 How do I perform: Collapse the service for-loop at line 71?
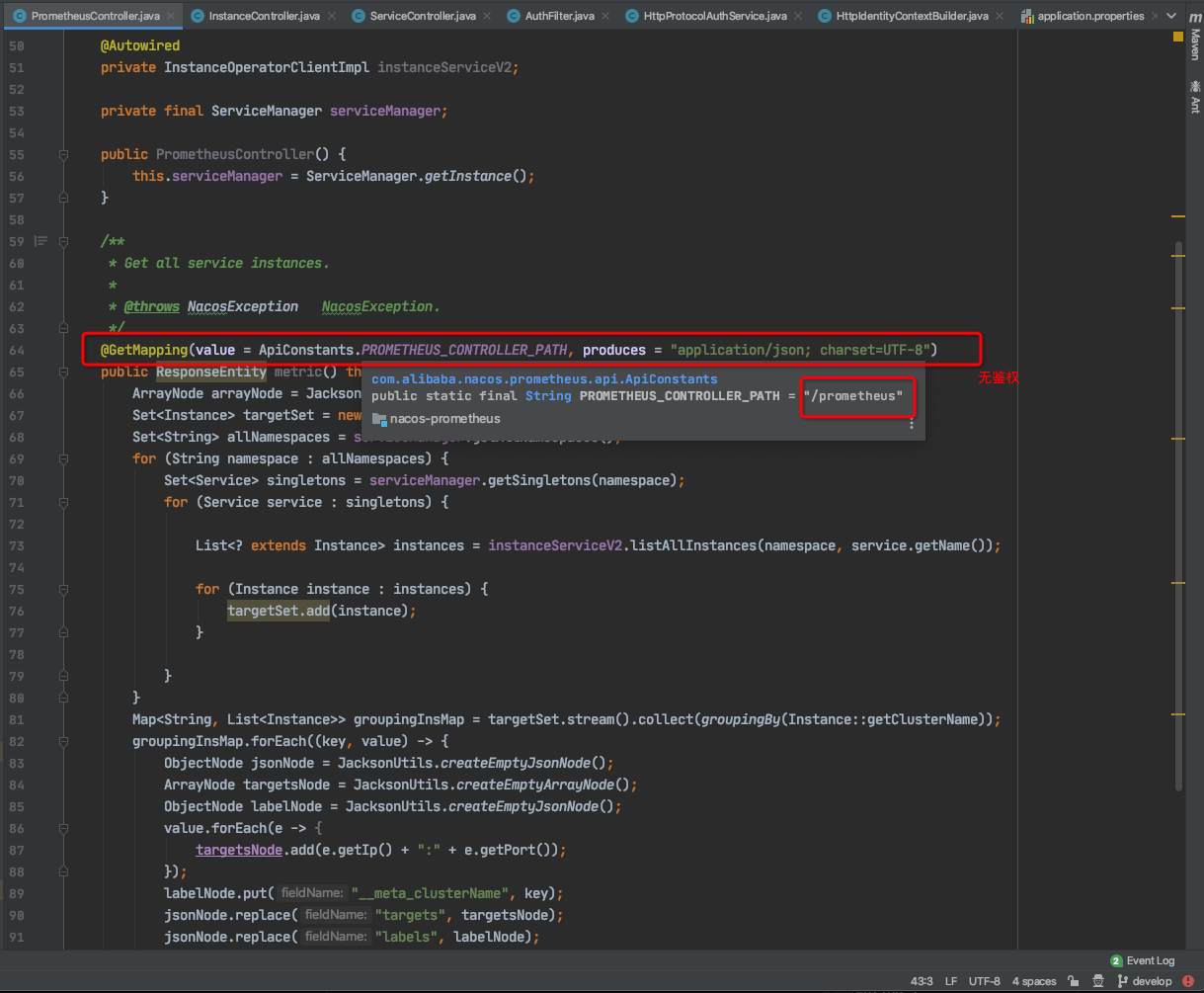click(64, 502)
